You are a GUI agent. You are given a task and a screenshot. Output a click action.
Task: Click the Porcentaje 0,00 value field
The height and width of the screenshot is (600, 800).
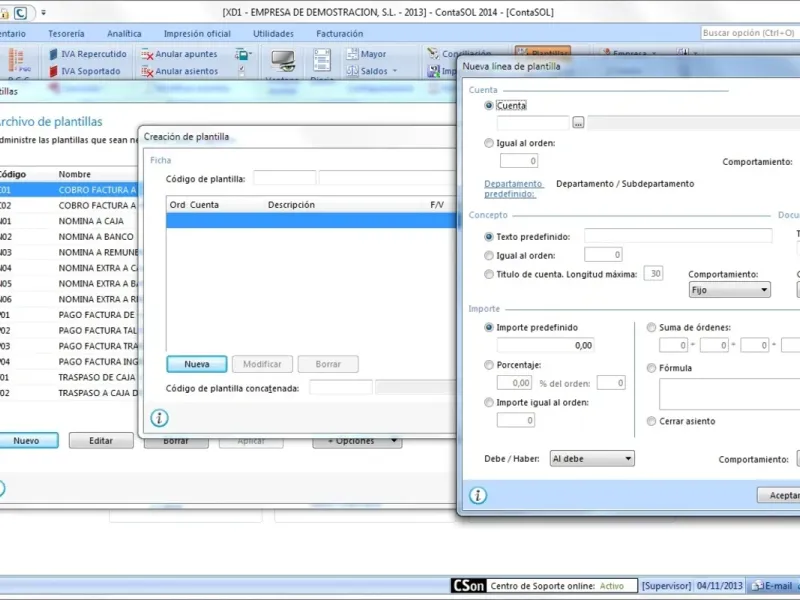pos(515,383)
